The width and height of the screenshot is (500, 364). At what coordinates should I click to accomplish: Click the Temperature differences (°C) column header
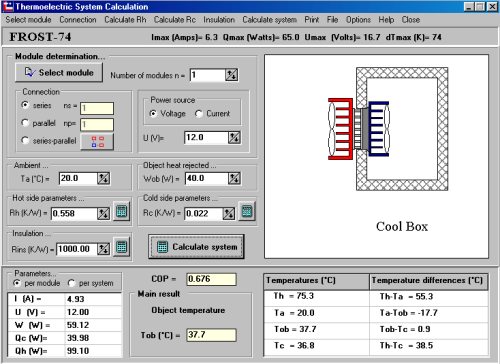click(x=428, y=281)
